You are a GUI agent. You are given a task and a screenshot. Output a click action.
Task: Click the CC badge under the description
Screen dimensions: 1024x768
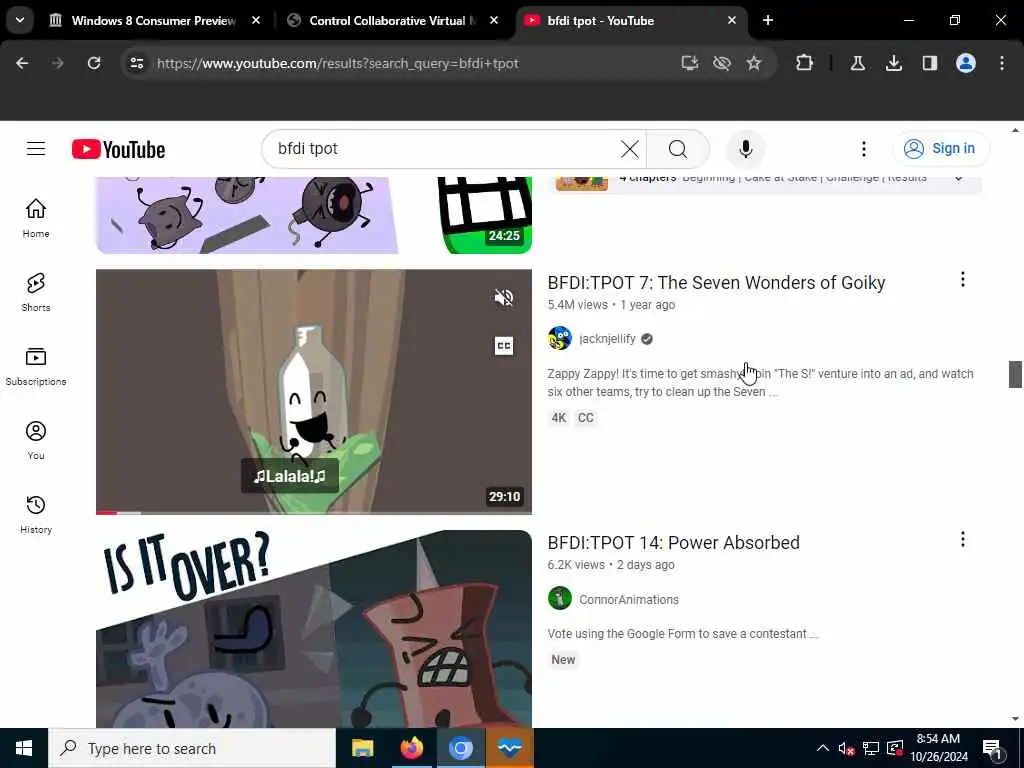585,418
